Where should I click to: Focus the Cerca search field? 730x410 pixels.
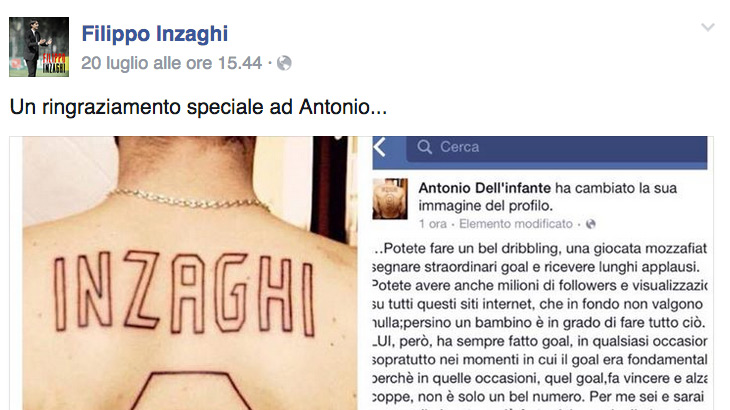[557, 148]
